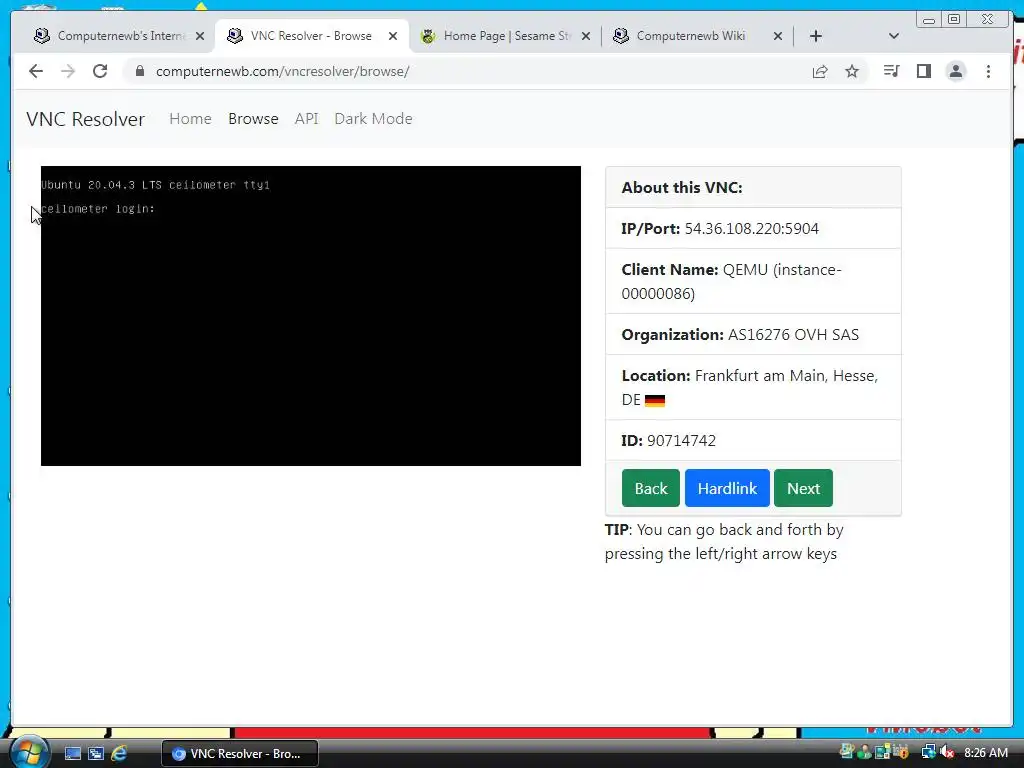
Task: Click the taskbar clock showing 8:26 AM
Action: (985, 753)
